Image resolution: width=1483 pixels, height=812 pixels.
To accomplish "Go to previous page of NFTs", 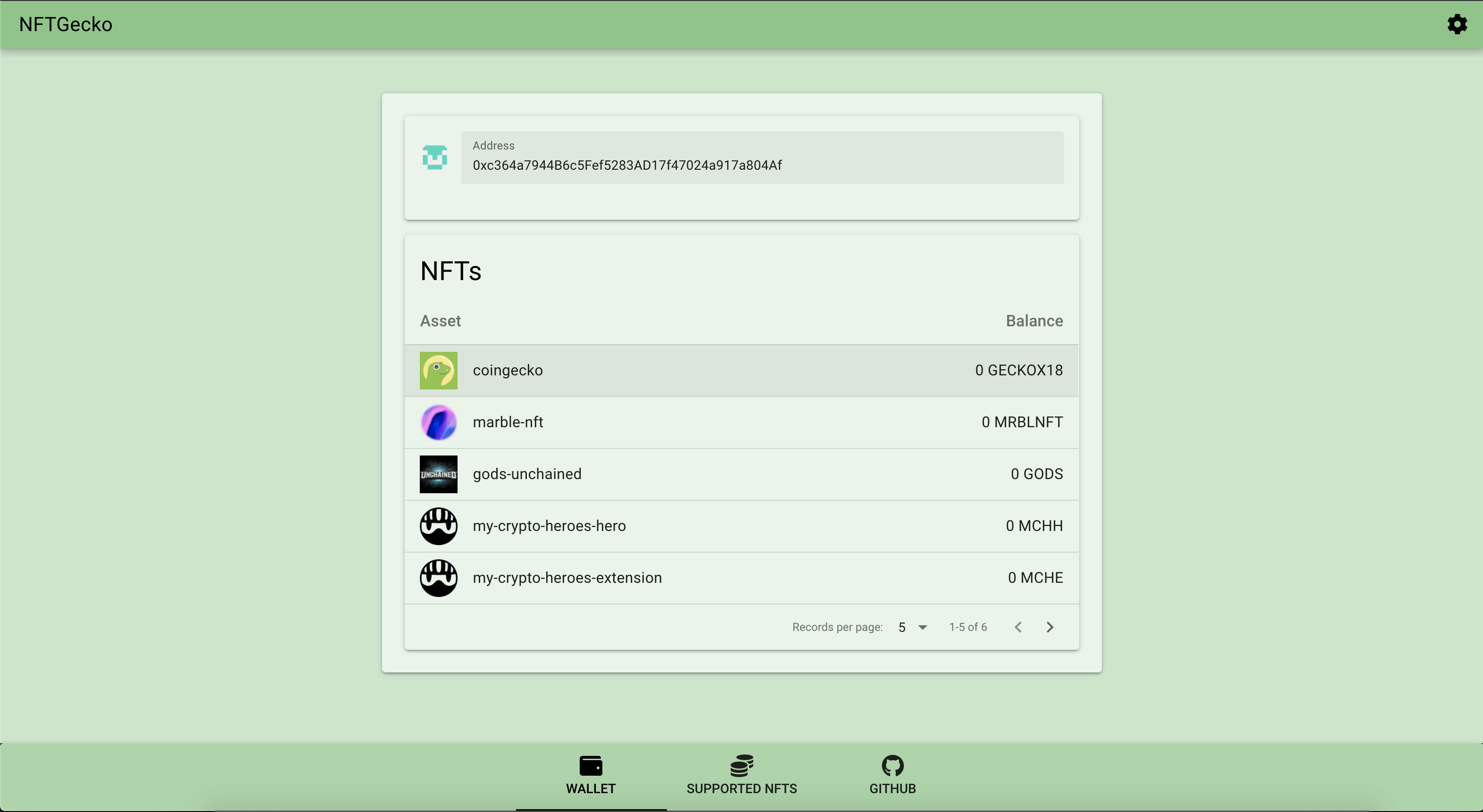I will (x=1018, y=627).
